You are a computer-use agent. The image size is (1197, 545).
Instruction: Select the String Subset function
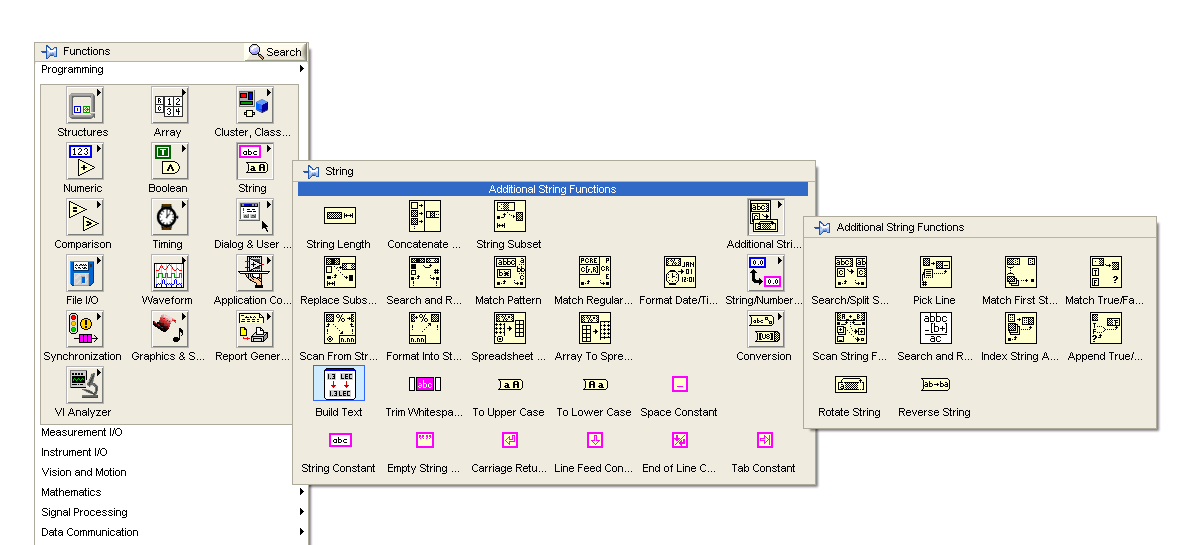[509, 217]
